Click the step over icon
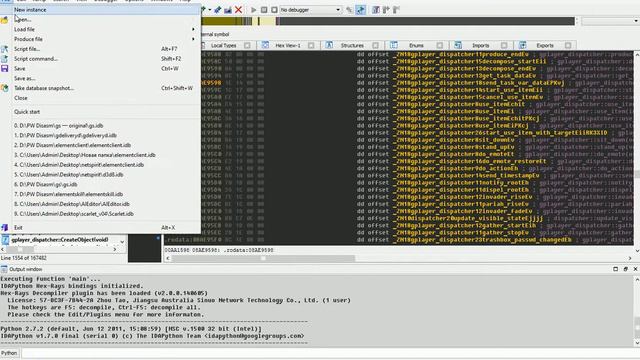The image size is (640, 360). coord(386,10)
